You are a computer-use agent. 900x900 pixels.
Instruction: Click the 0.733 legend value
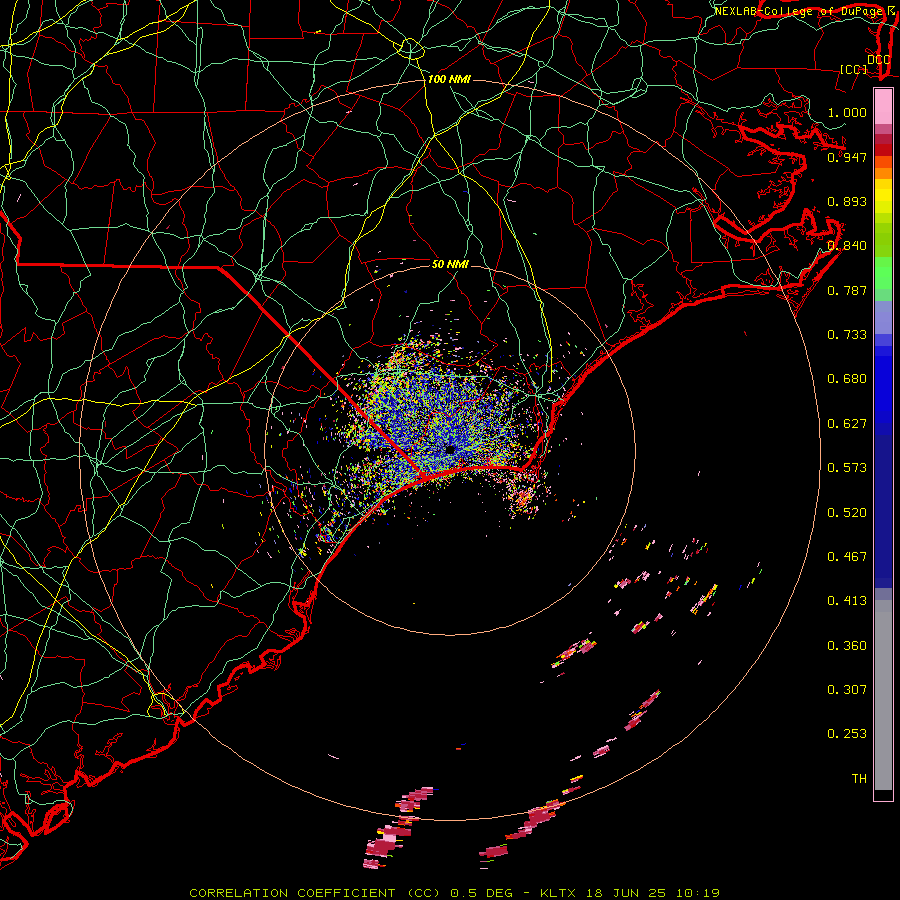tap(847, 334)
